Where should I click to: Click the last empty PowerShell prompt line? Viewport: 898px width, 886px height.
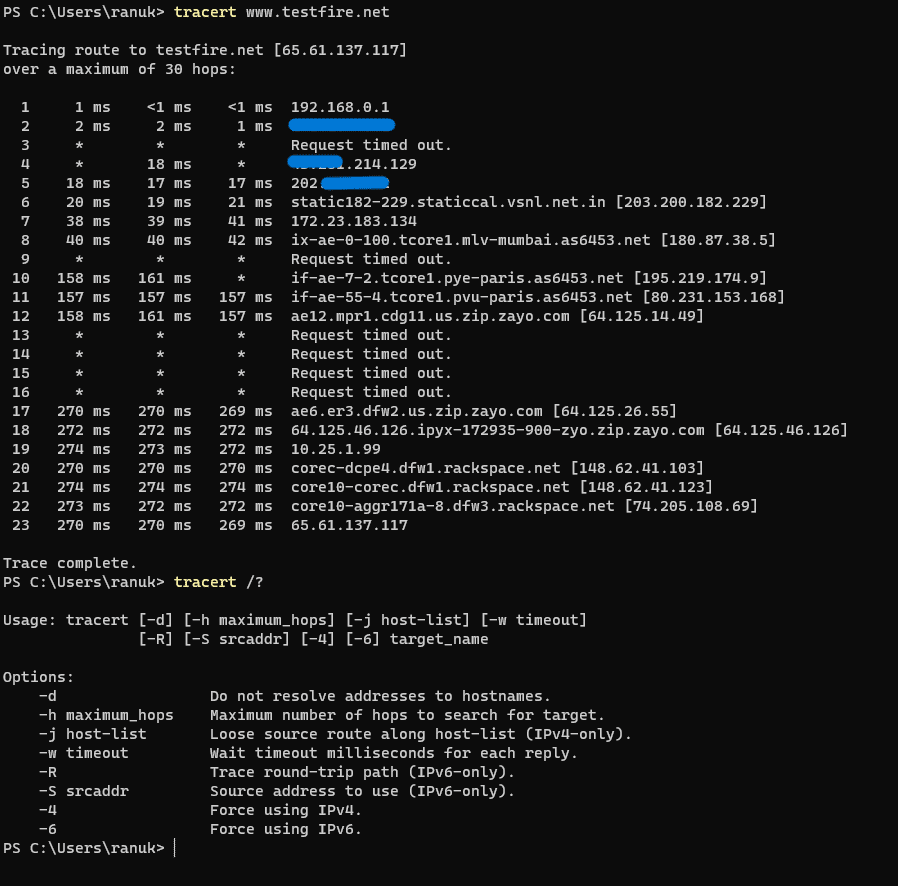click(89, 848)
